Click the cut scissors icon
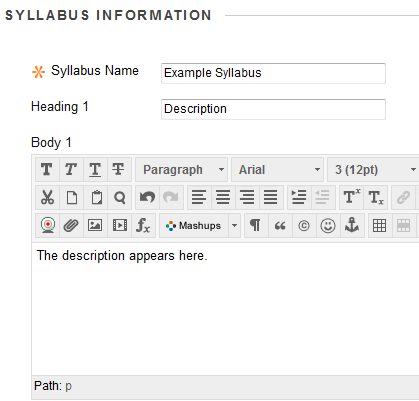The height and width of the screenshot is (401, 419). (47, 198)
